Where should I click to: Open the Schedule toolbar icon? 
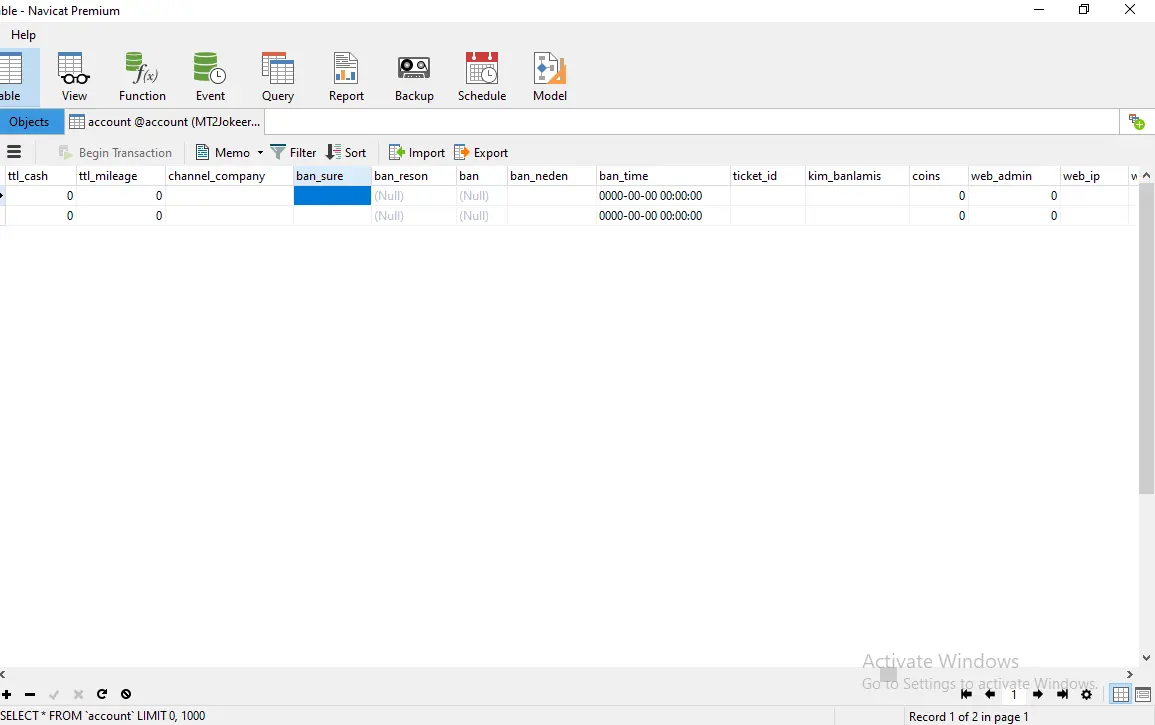(482, 77)
